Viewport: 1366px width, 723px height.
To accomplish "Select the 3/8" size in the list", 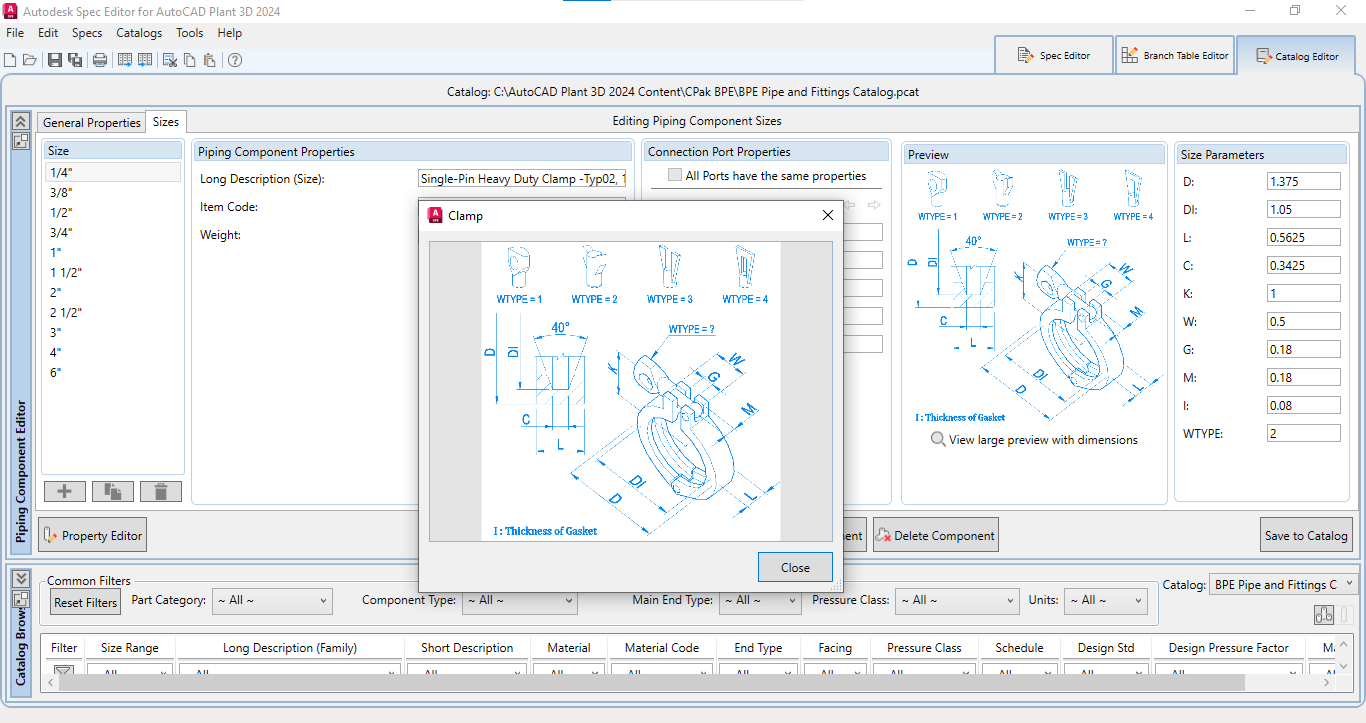I will pyautogui.click(x=113, y=192).
